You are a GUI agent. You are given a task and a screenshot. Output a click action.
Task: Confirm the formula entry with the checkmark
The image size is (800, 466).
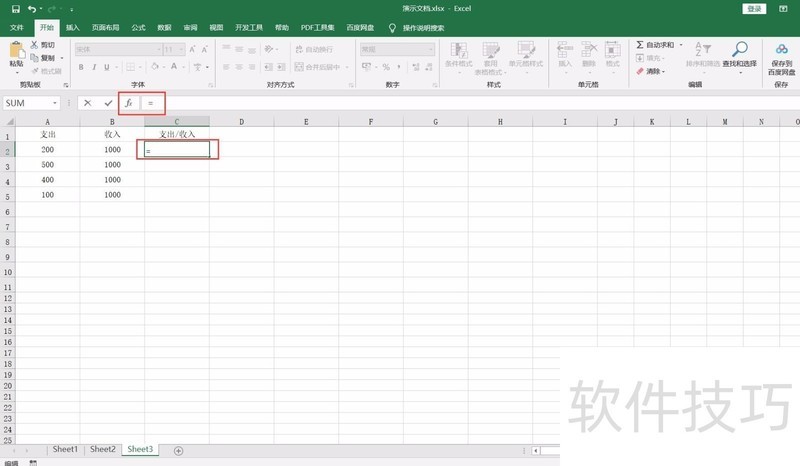click(108, 103)
